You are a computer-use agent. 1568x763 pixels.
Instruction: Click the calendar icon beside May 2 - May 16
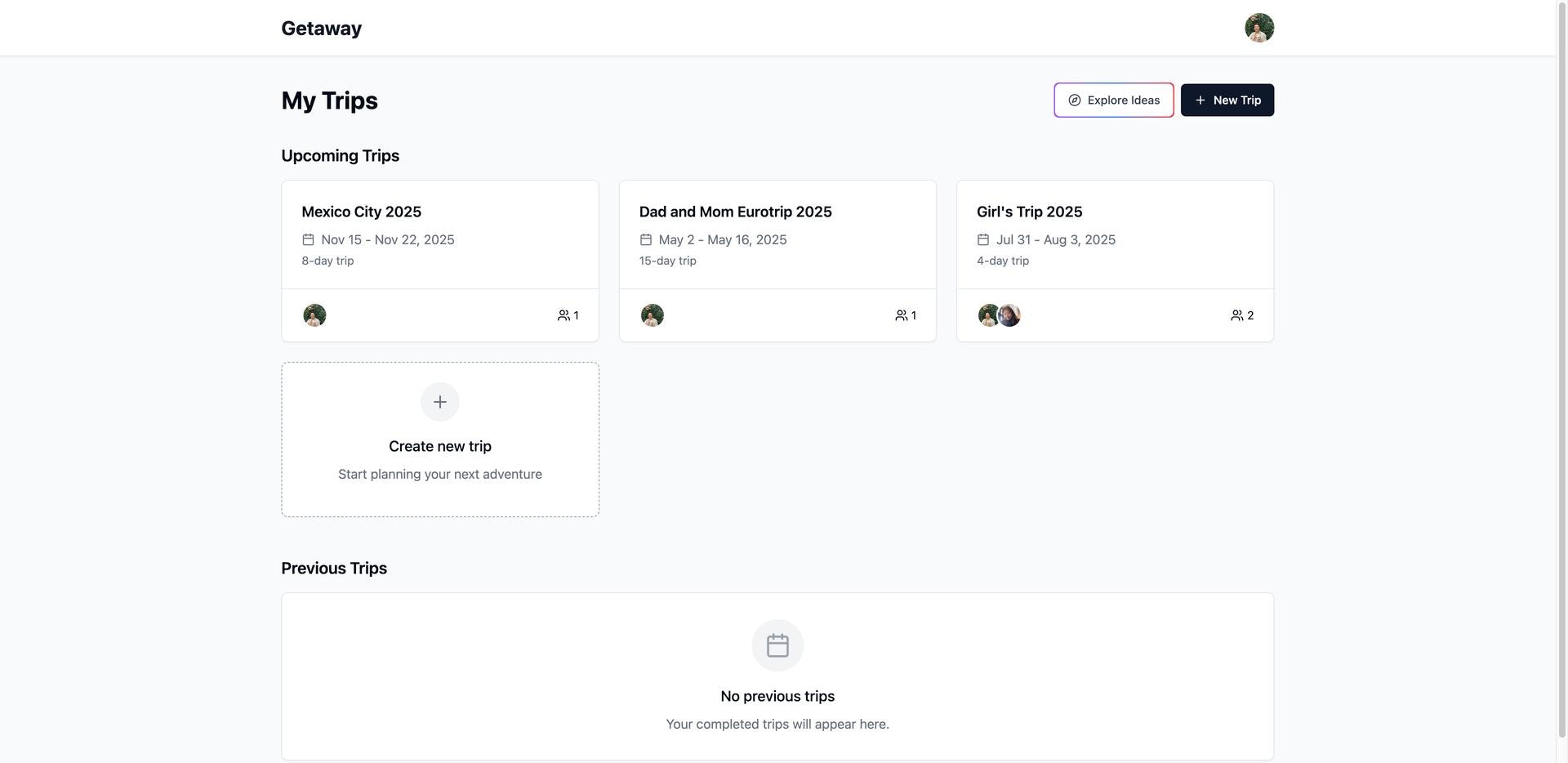pos(645,239)
